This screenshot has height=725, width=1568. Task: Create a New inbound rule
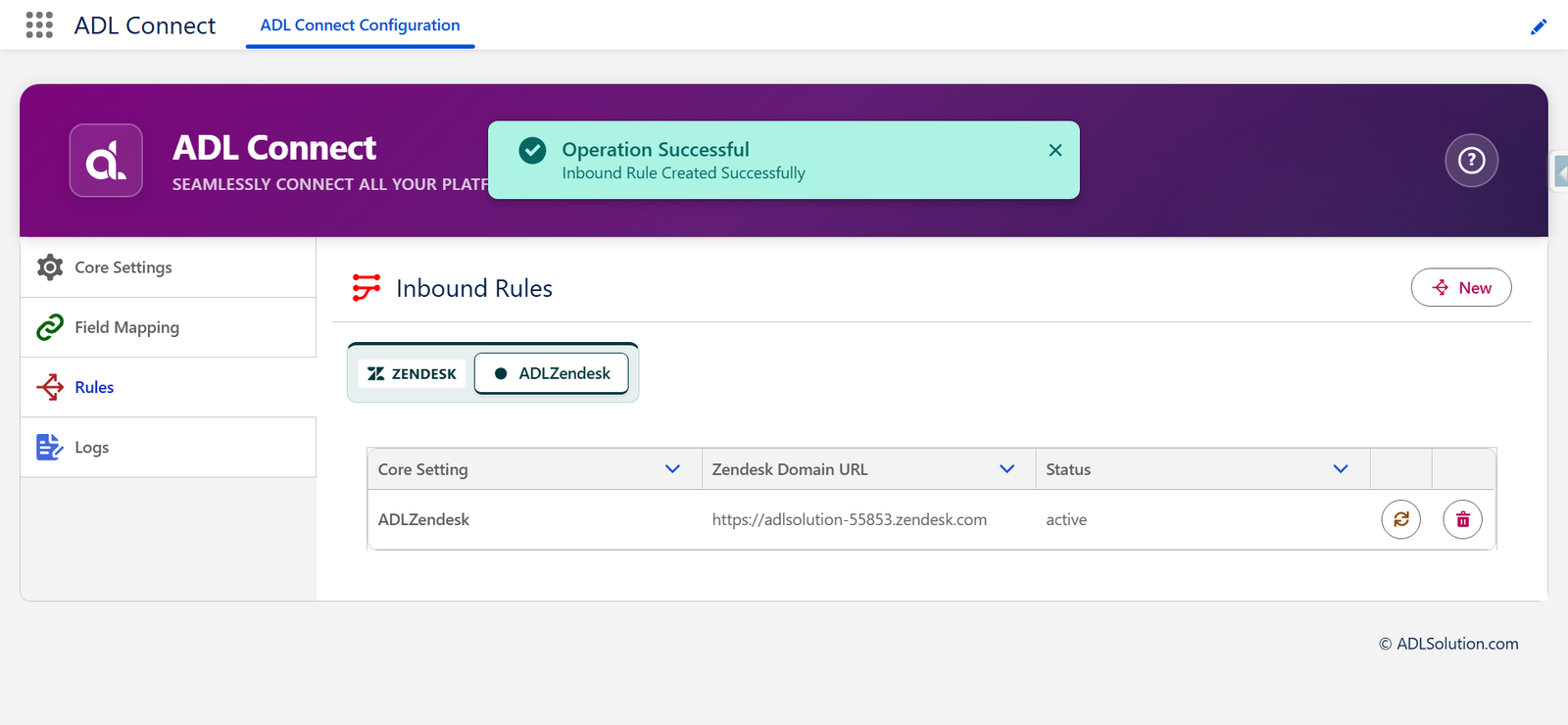pyautogui.click(x=1461, y=287)
